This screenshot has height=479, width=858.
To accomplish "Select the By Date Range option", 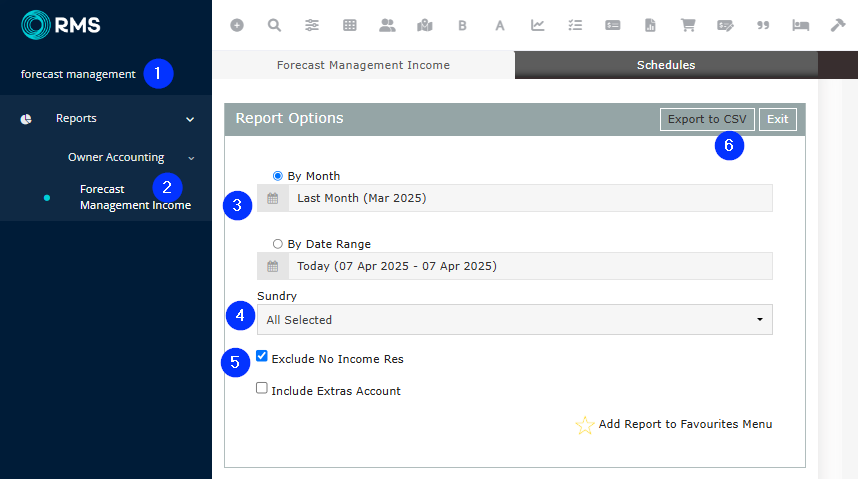I will [x=278, y=244].
